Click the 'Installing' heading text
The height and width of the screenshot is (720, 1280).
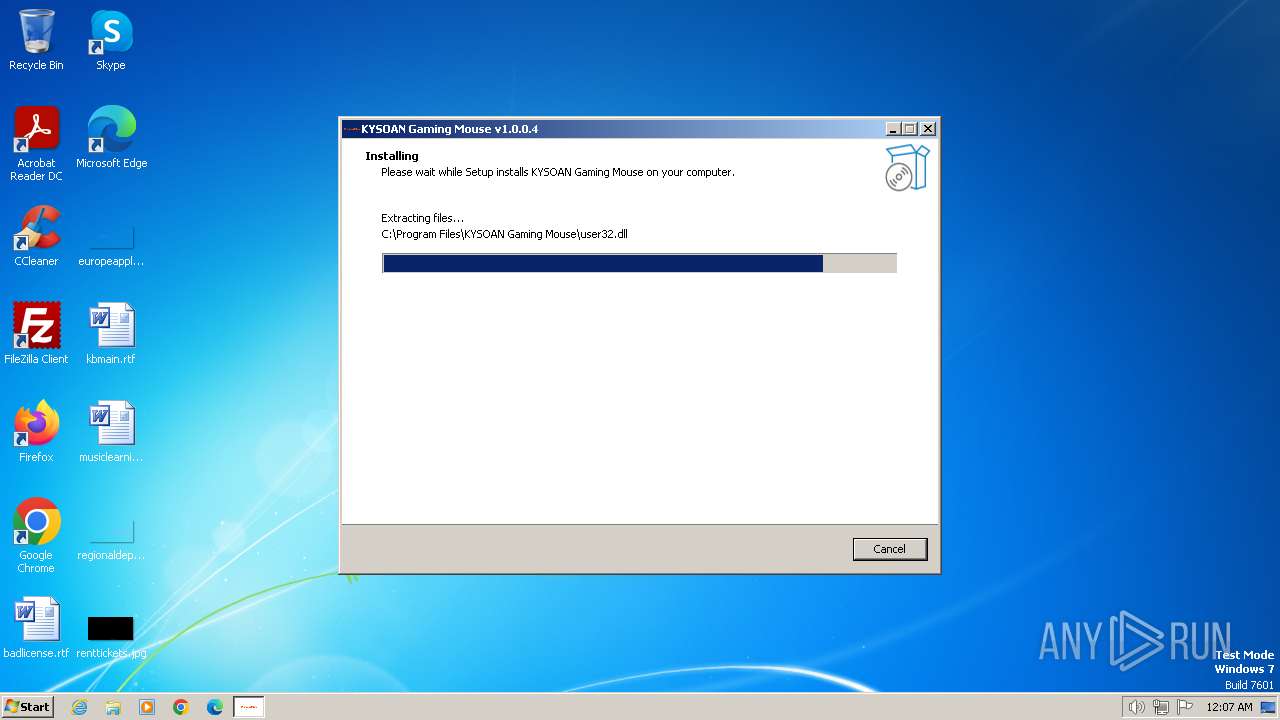[x=392, y=156]
